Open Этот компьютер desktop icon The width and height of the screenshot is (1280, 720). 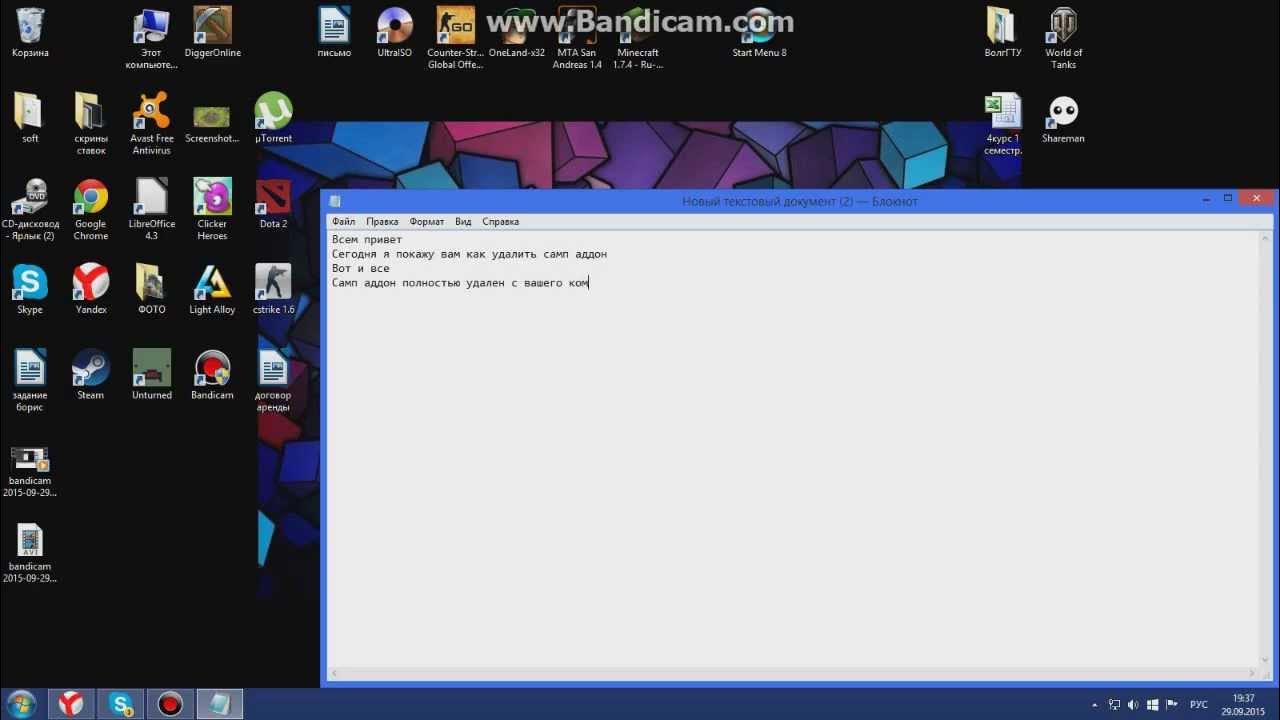pyautogui.click(x=151, y=38)
